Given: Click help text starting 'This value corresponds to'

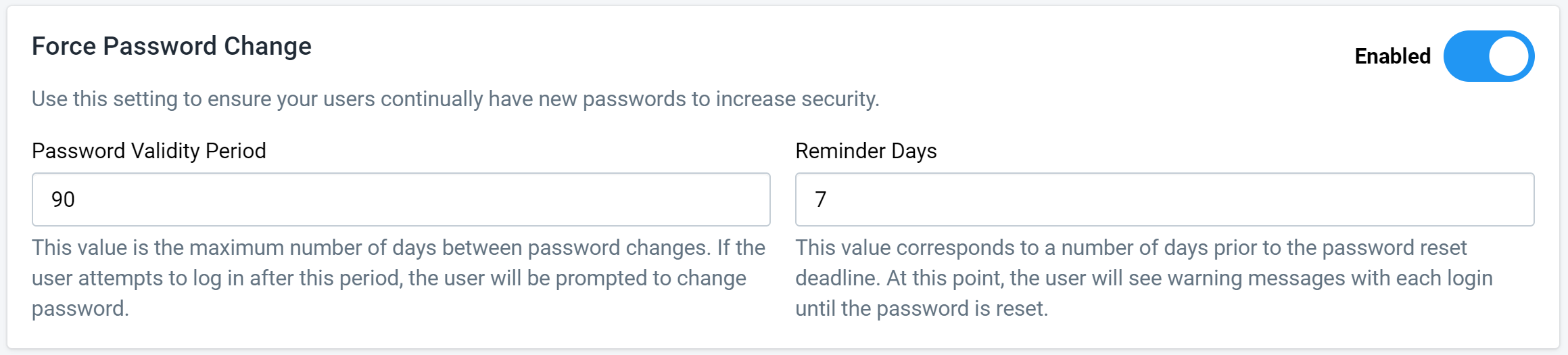Looking at the screenshot, I should [1144, 278].
